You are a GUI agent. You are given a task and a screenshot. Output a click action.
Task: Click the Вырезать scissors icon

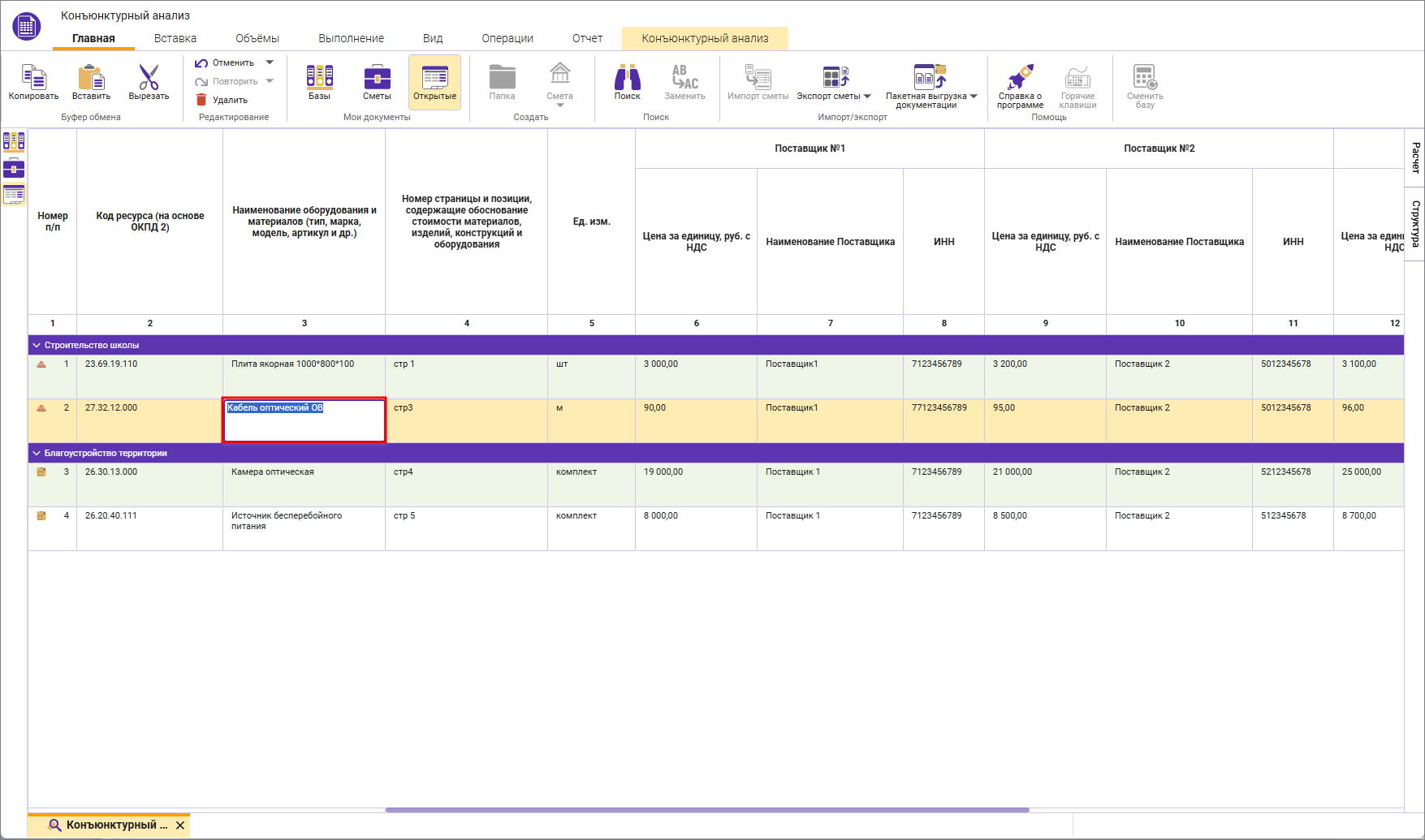click(149, 77)
